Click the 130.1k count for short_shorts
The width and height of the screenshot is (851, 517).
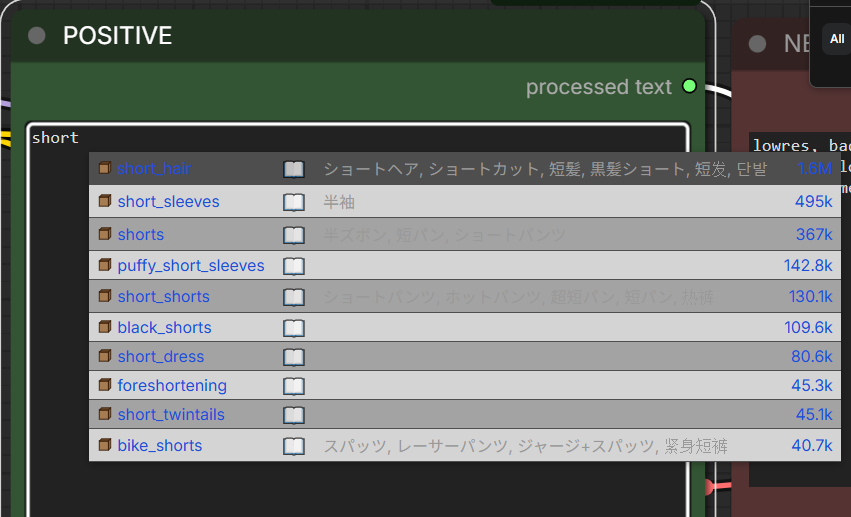click(x=810, y=296)
